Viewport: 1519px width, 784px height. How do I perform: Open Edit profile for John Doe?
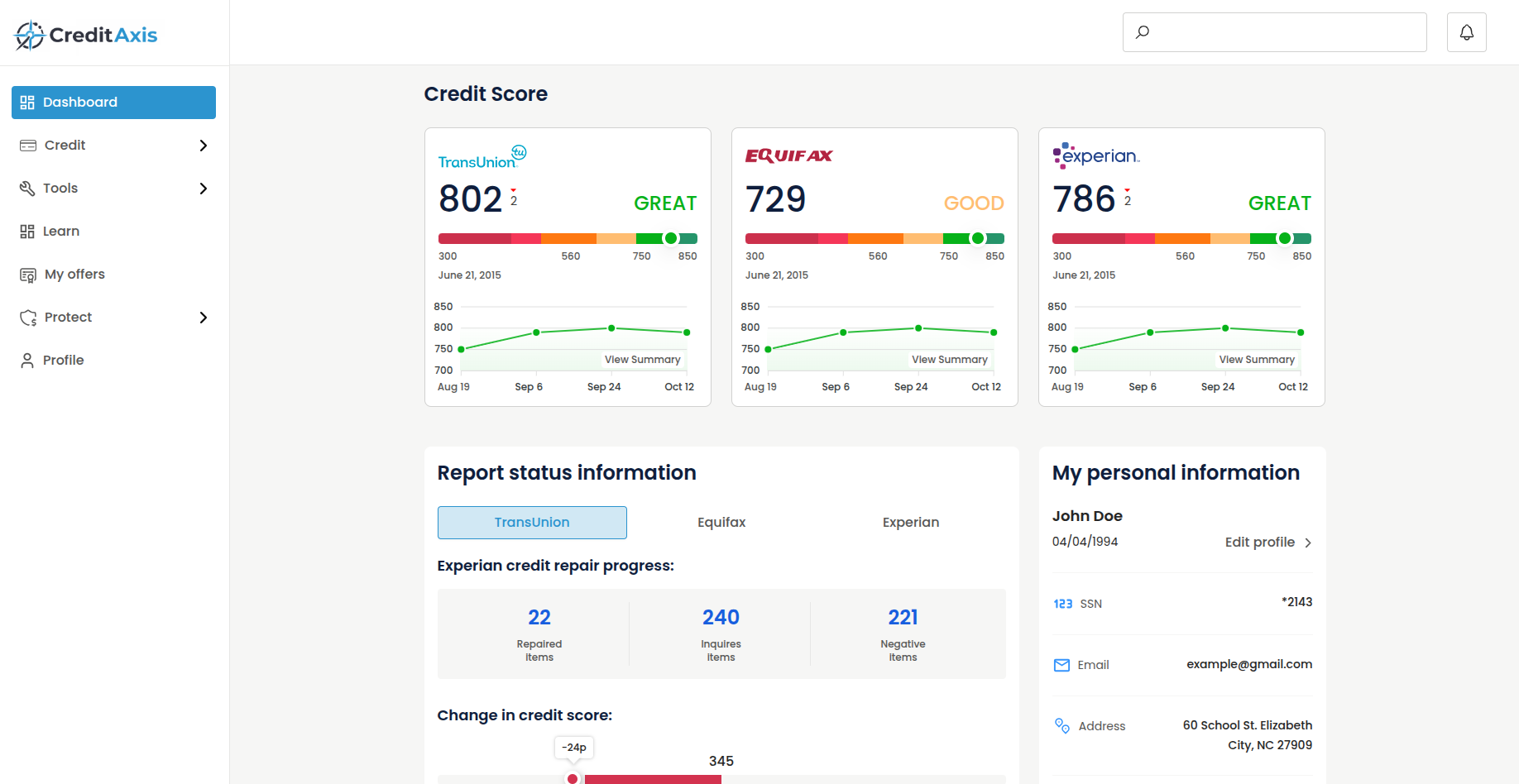1260,542
